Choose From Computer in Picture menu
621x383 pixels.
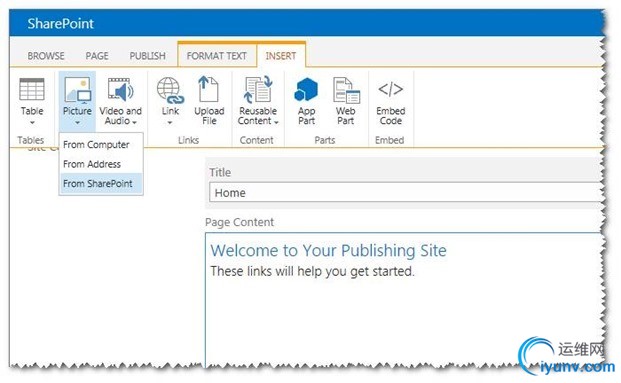click(x=101, y=145)
